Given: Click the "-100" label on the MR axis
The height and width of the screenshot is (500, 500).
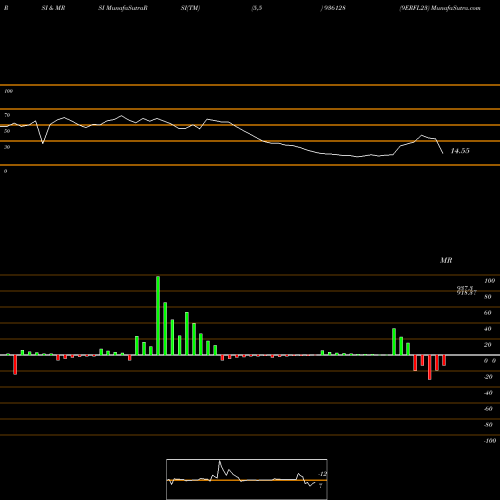Looking at the screenshot, I should [x=490, y=441].
